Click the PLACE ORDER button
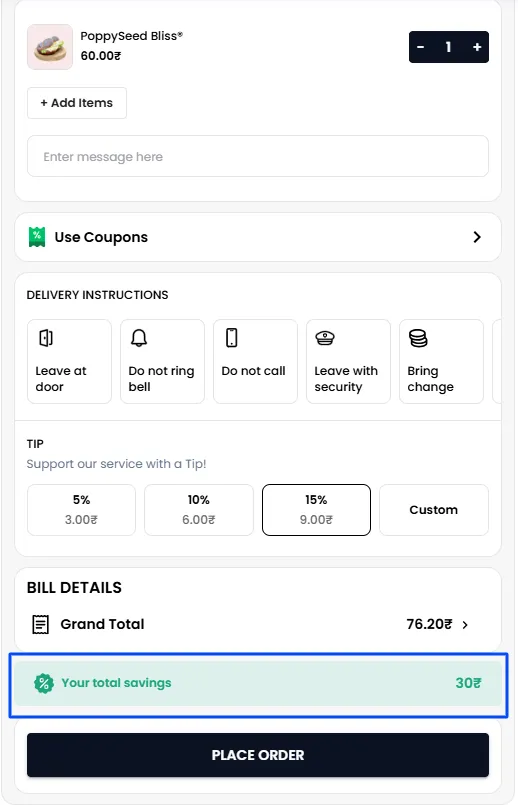The image size is (518, 805). pos(258,755)
